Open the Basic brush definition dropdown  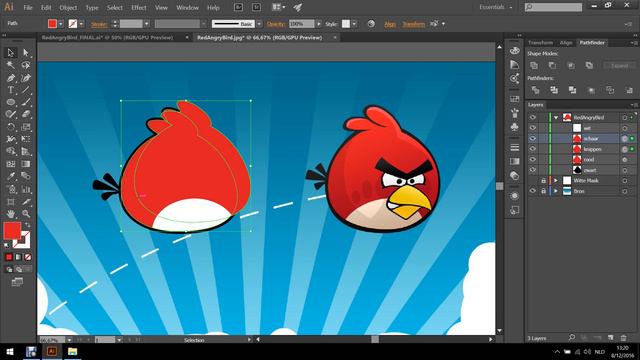tap(259, 24)
